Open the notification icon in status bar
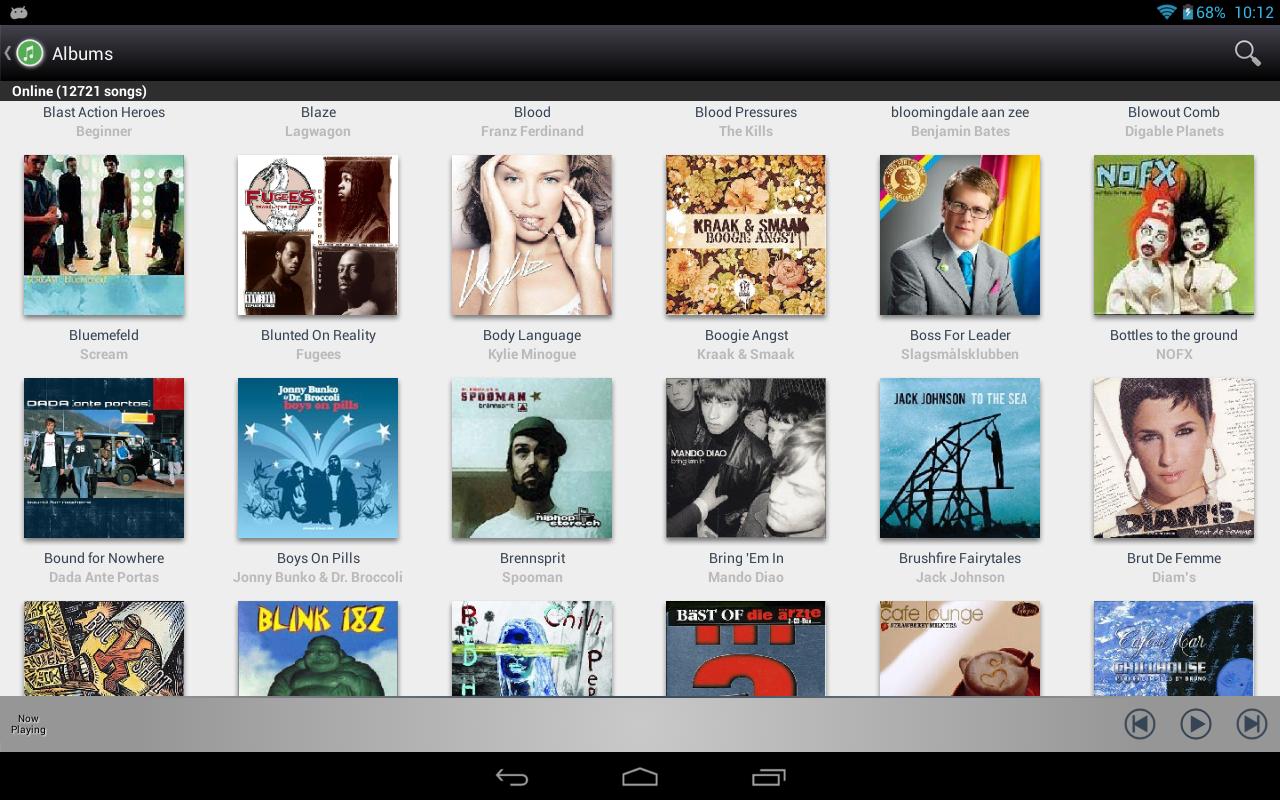The height and width of the screenshot is (800, 1280). 18,12
